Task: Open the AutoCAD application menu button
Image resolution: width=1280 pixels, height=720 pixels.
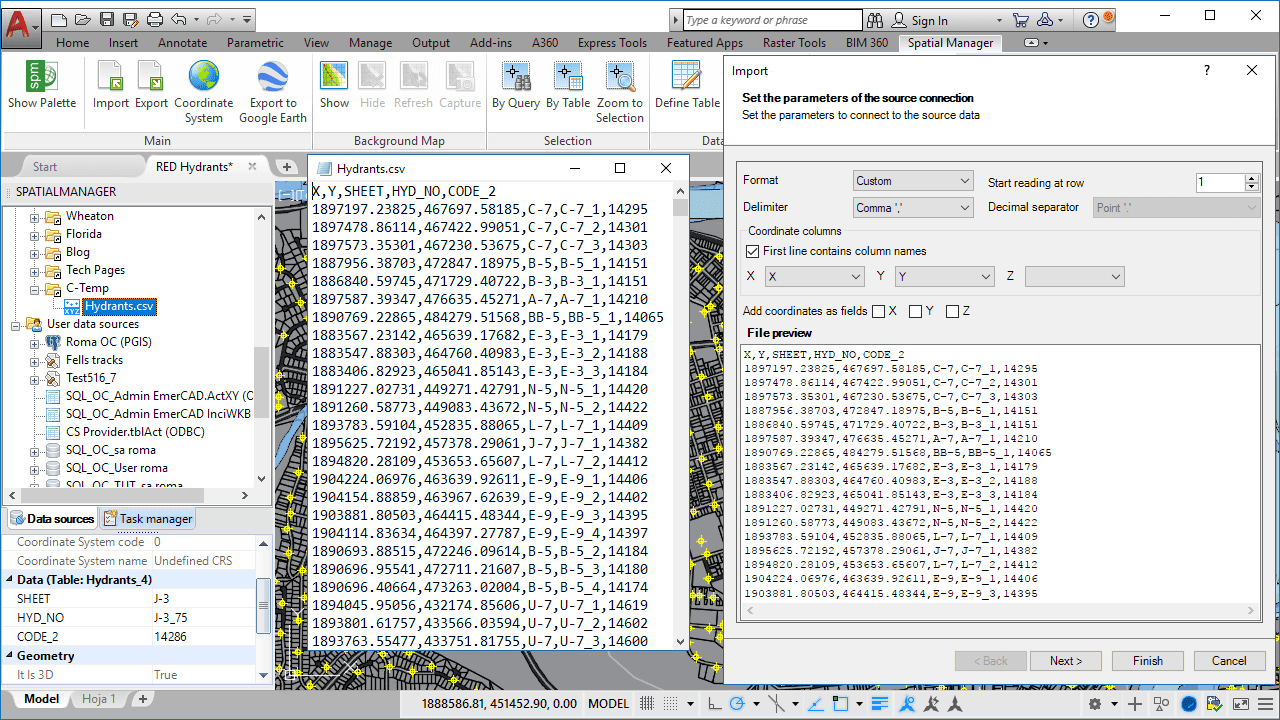Action: click(x=20, y=26)
